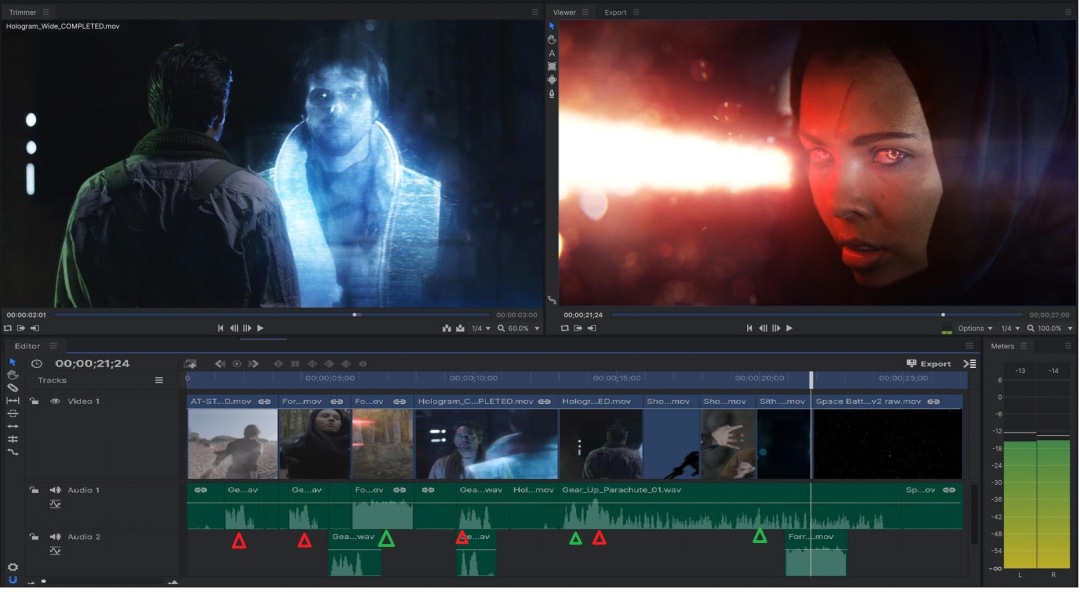Toggle lock on Audio 1 track

click(x=34, y=490)
